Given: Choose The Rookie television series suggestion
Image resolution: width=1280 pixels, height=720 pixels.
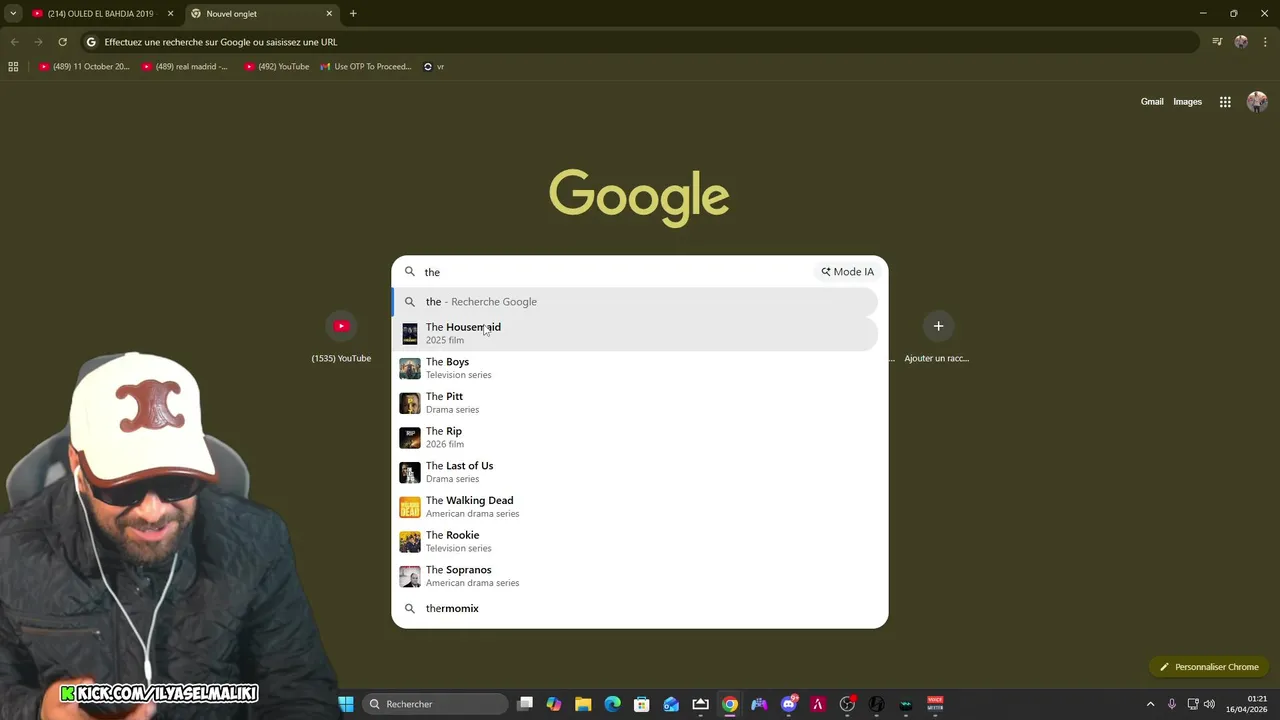Looking at the screenshot, I should coord(635,541).
